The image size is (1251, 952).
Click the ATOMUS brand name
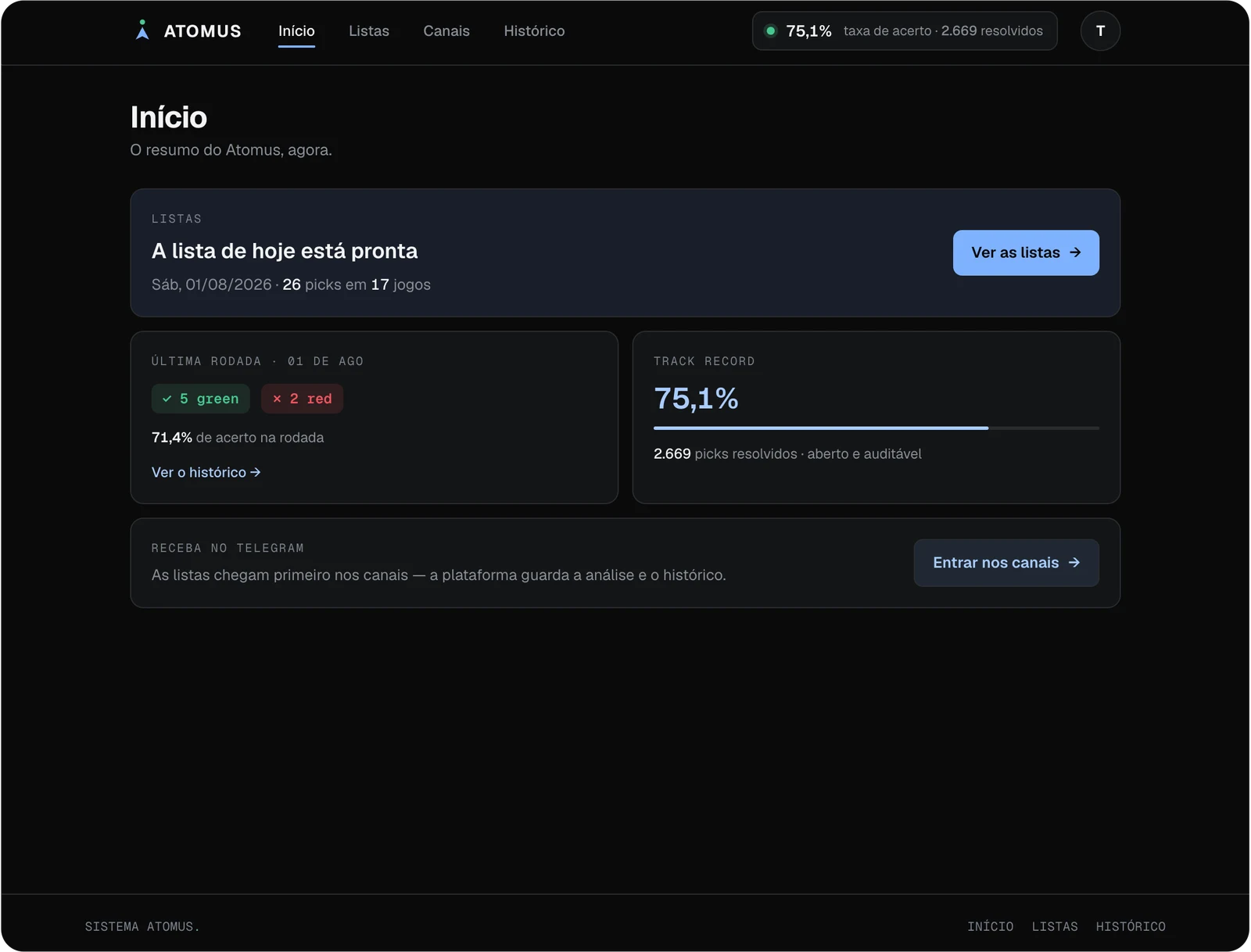[203, 31]
